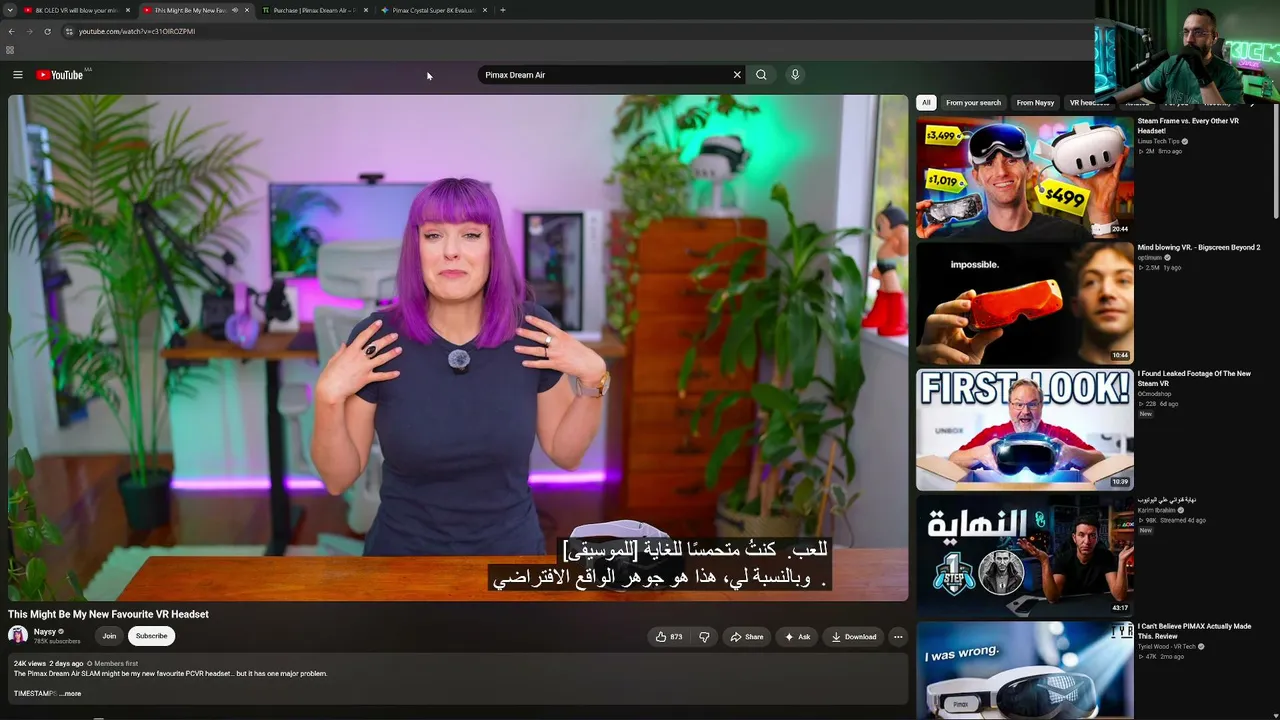Screen dimensions: 1280x720
Task: Visit the Tyriel Wood - VR Tech channel
Action: click(1167, 646)
